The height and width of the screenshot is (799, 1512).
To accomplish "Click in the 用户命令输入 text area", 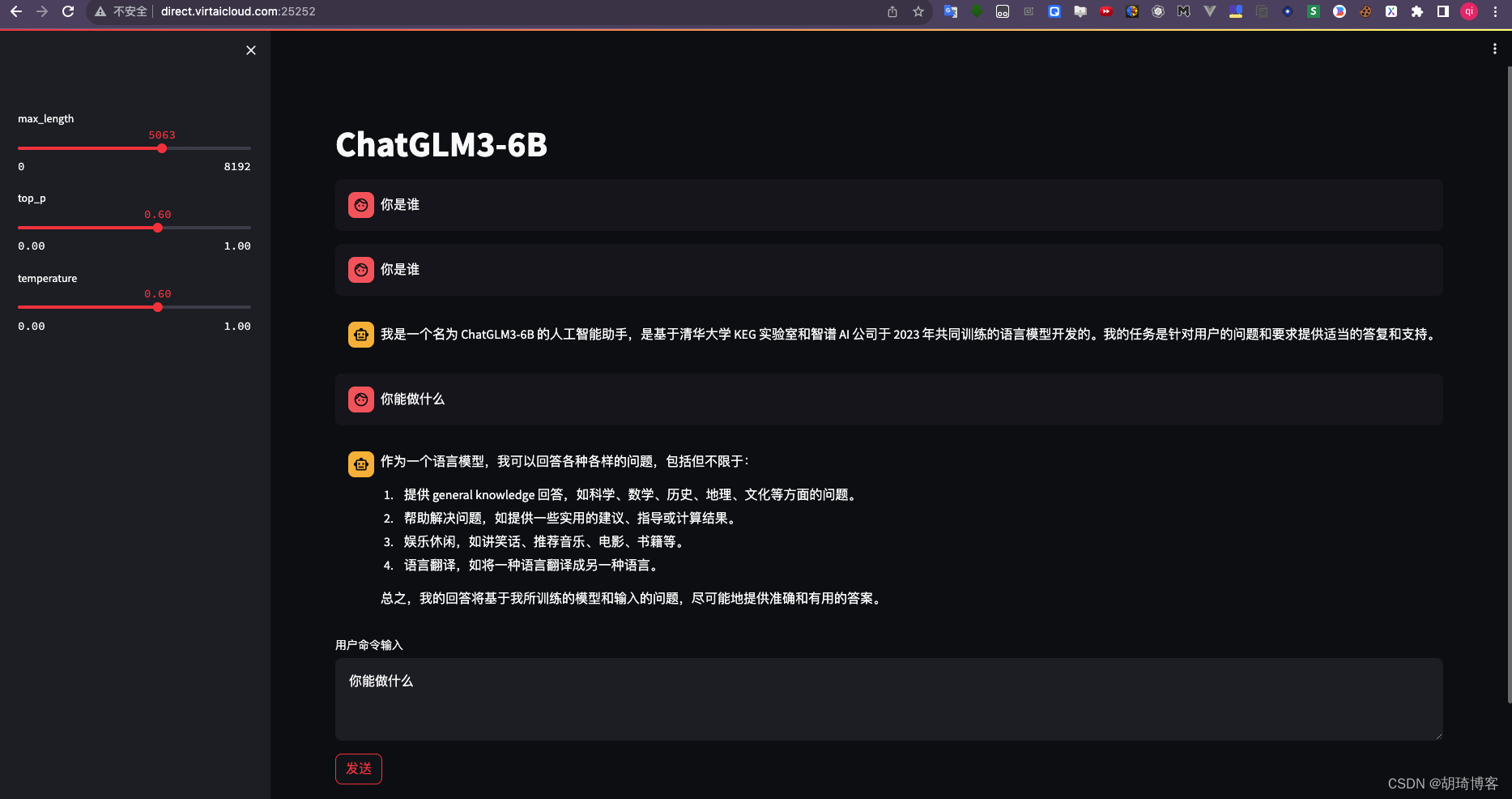I will click(889, 699).
